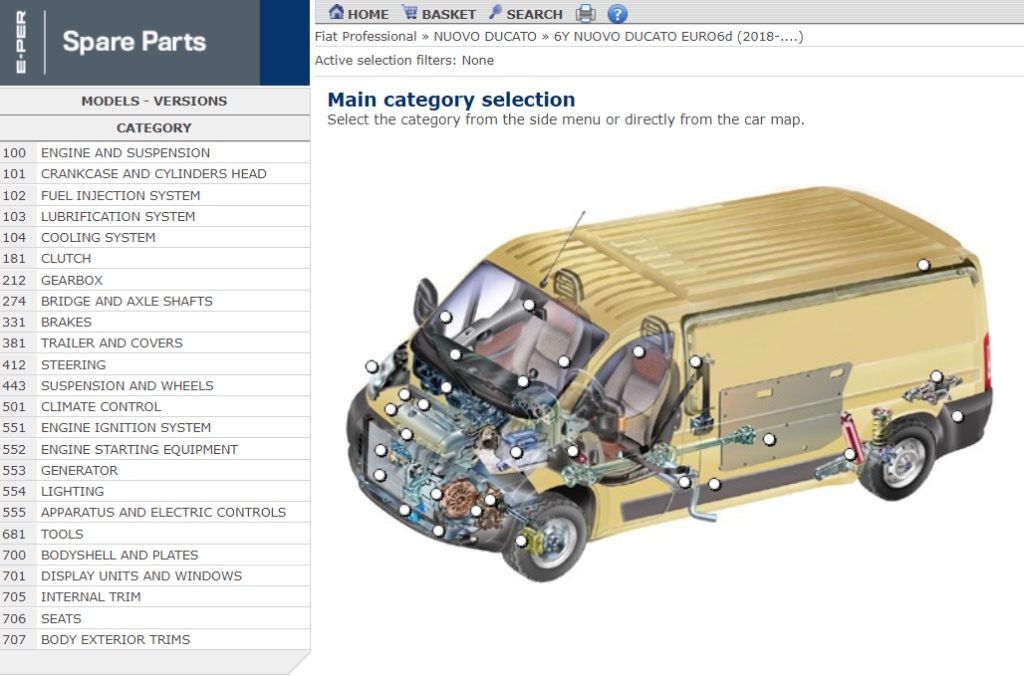This screenshot has width=1024, height=676.
Task: Click BASKET label in toolbar
Action: point(449,14)
